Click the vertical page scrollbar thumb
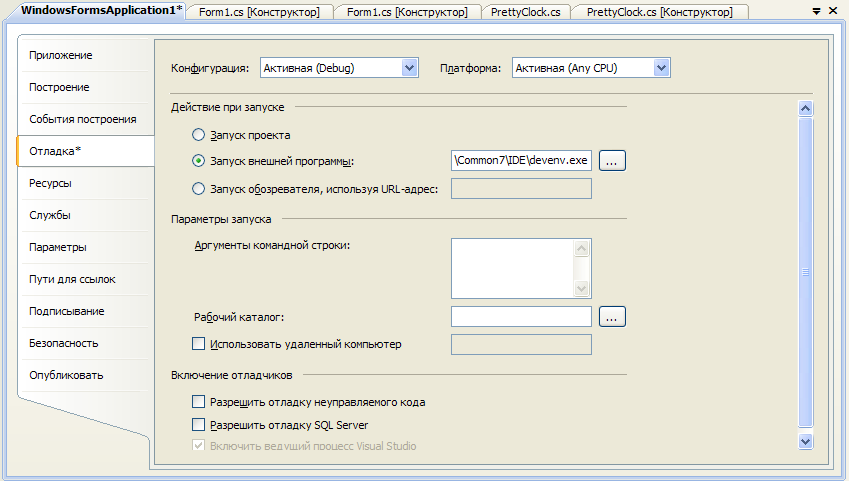This screenshot has height=481, width=849. pos(805,272)
